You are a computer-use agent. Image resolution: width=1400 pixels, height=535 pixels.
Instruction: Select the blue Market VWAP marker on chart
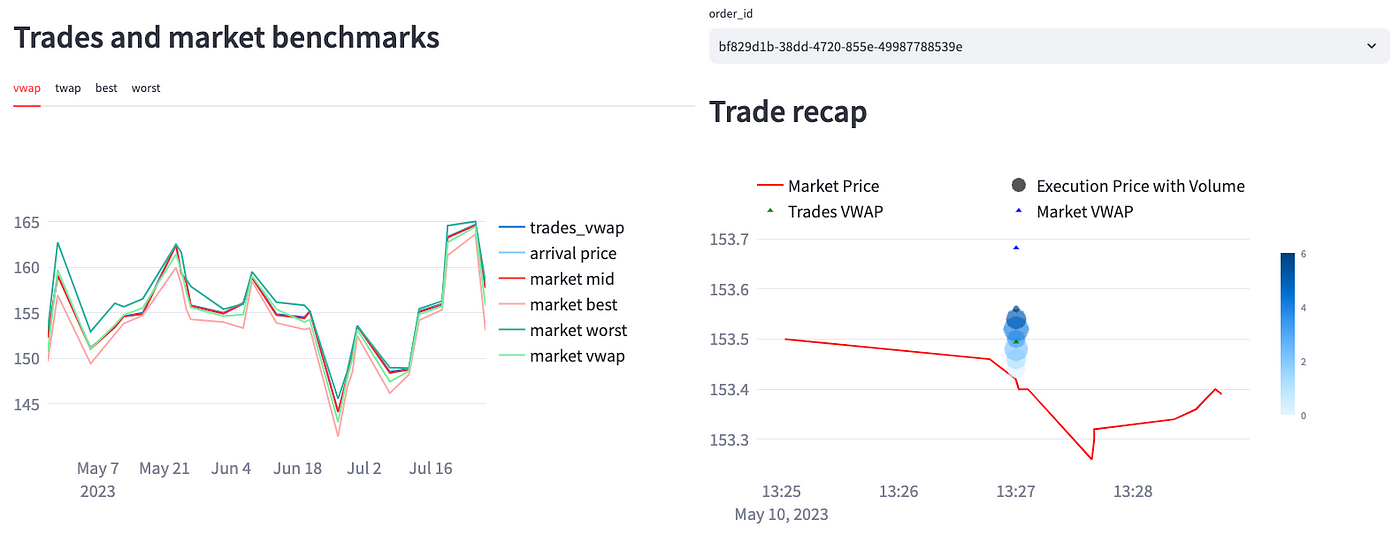tap(1016, 247)
